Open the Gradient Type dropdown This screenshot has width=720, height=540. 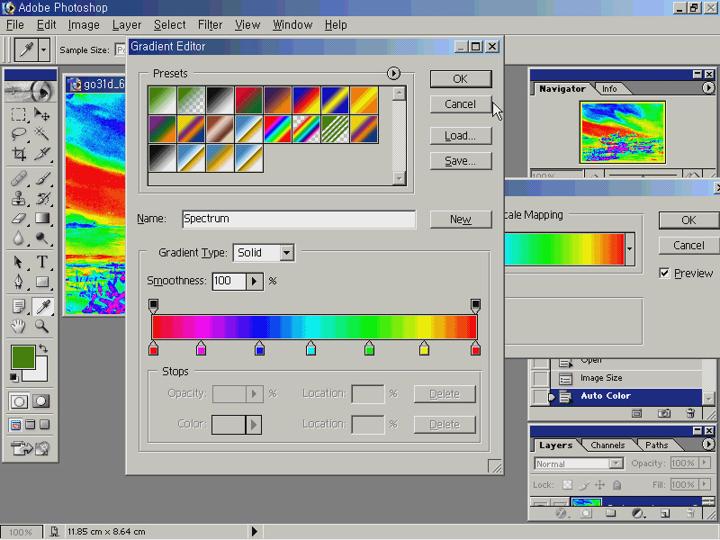click(x=287, y=253)
